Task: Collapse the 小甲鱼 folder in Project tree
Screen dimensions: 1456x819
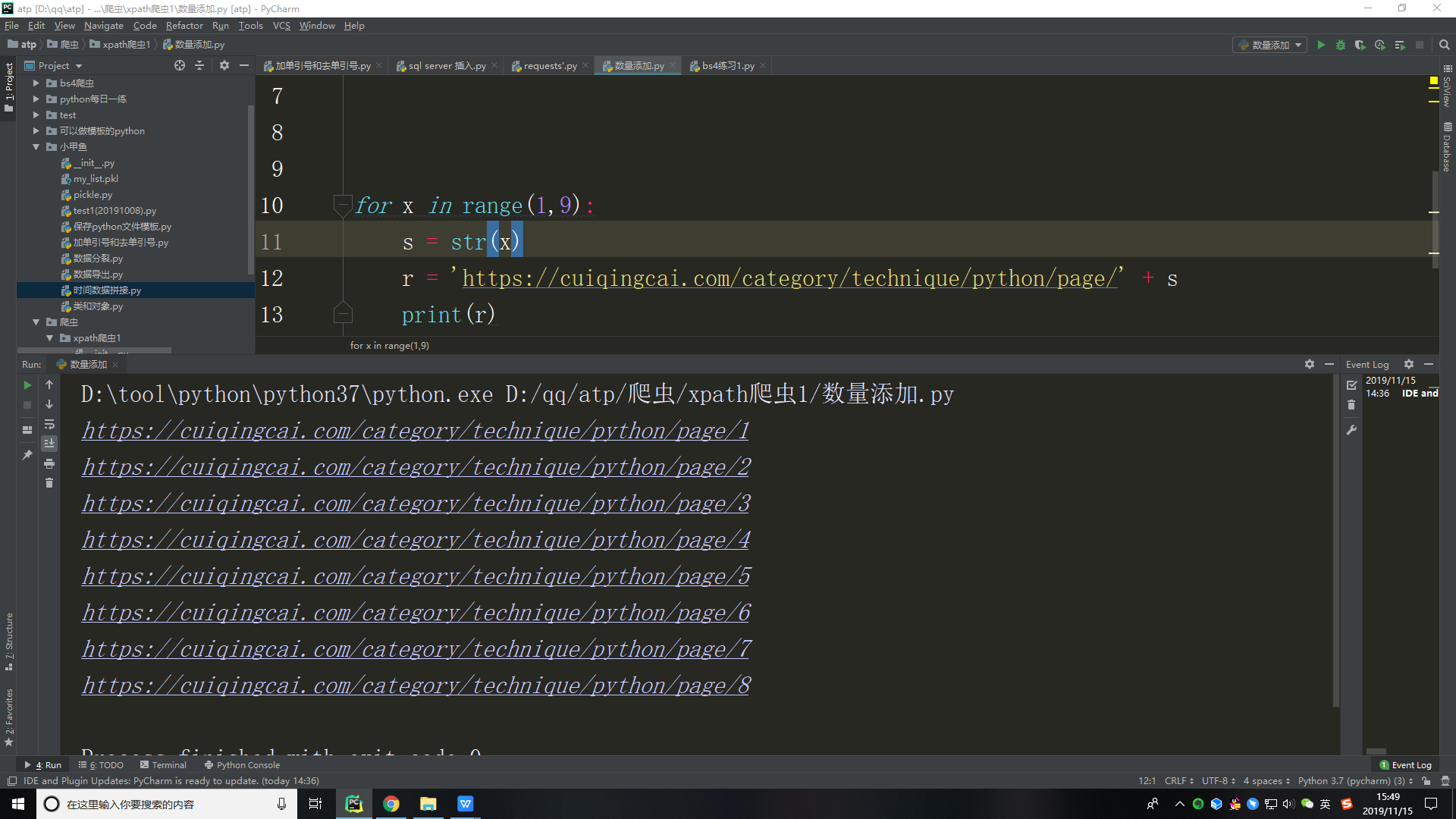Action: click(36, 146)
